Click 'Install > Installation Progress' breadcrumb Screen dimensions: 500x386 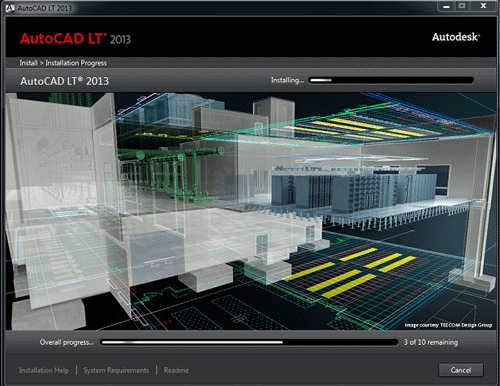(63, 63)
